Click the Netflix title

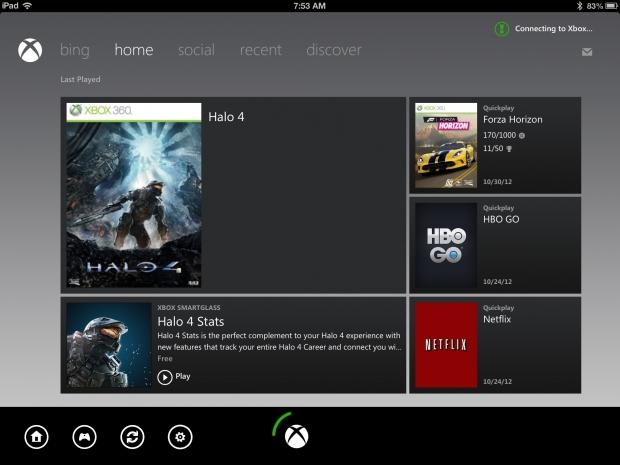point(497,319)
